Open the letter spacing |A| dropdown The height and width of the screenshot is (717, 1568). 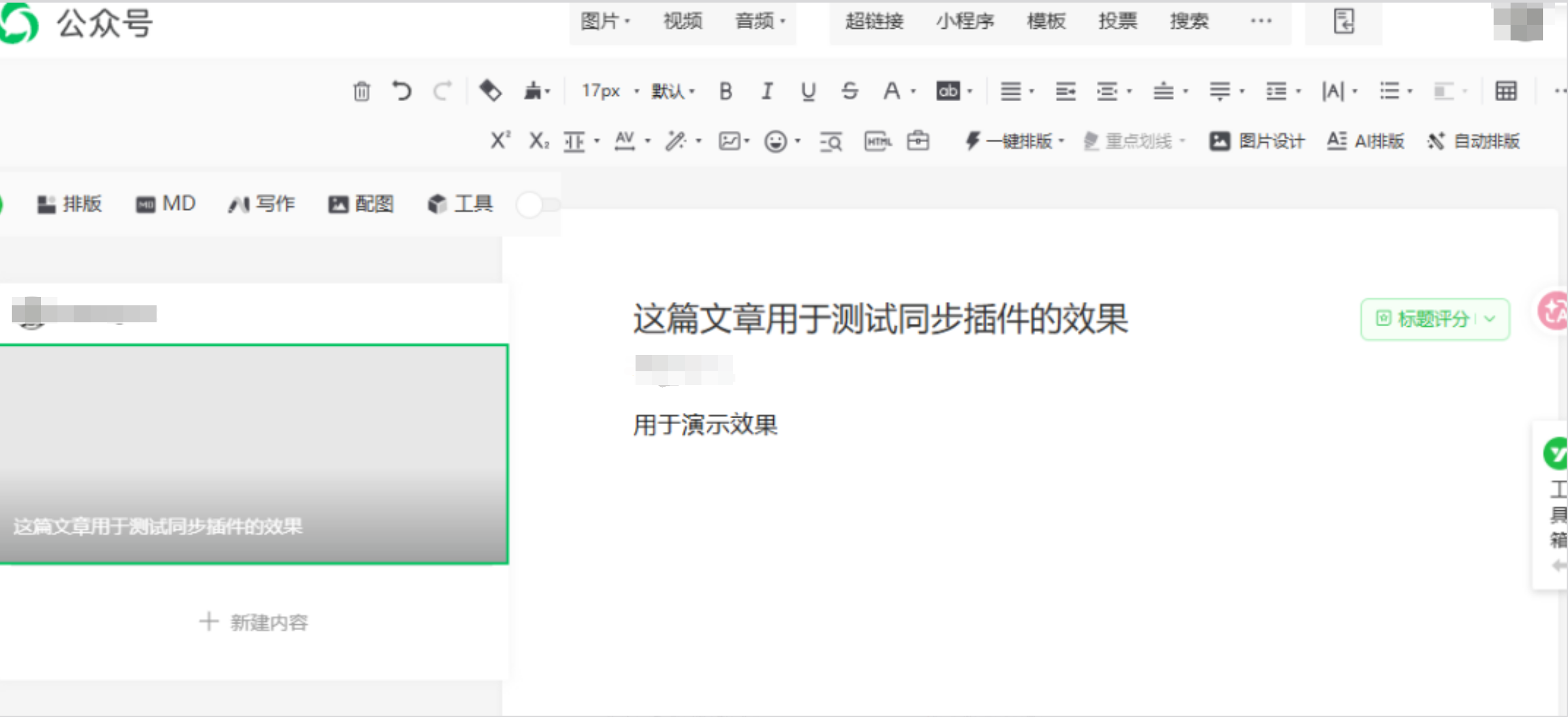pyautogui.click(x=1339, y=91)
